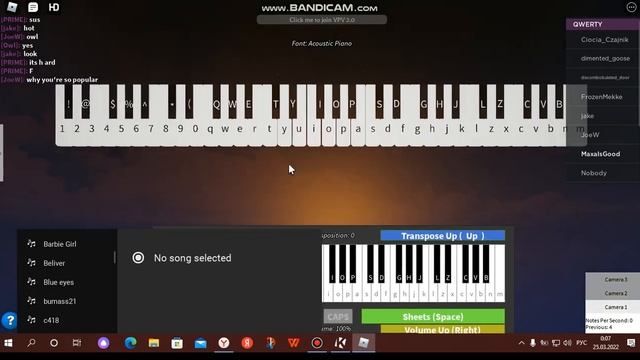Click the microphone icon in the system tray
This screenshot has height=360, width=640.
(x=533, y=343)
